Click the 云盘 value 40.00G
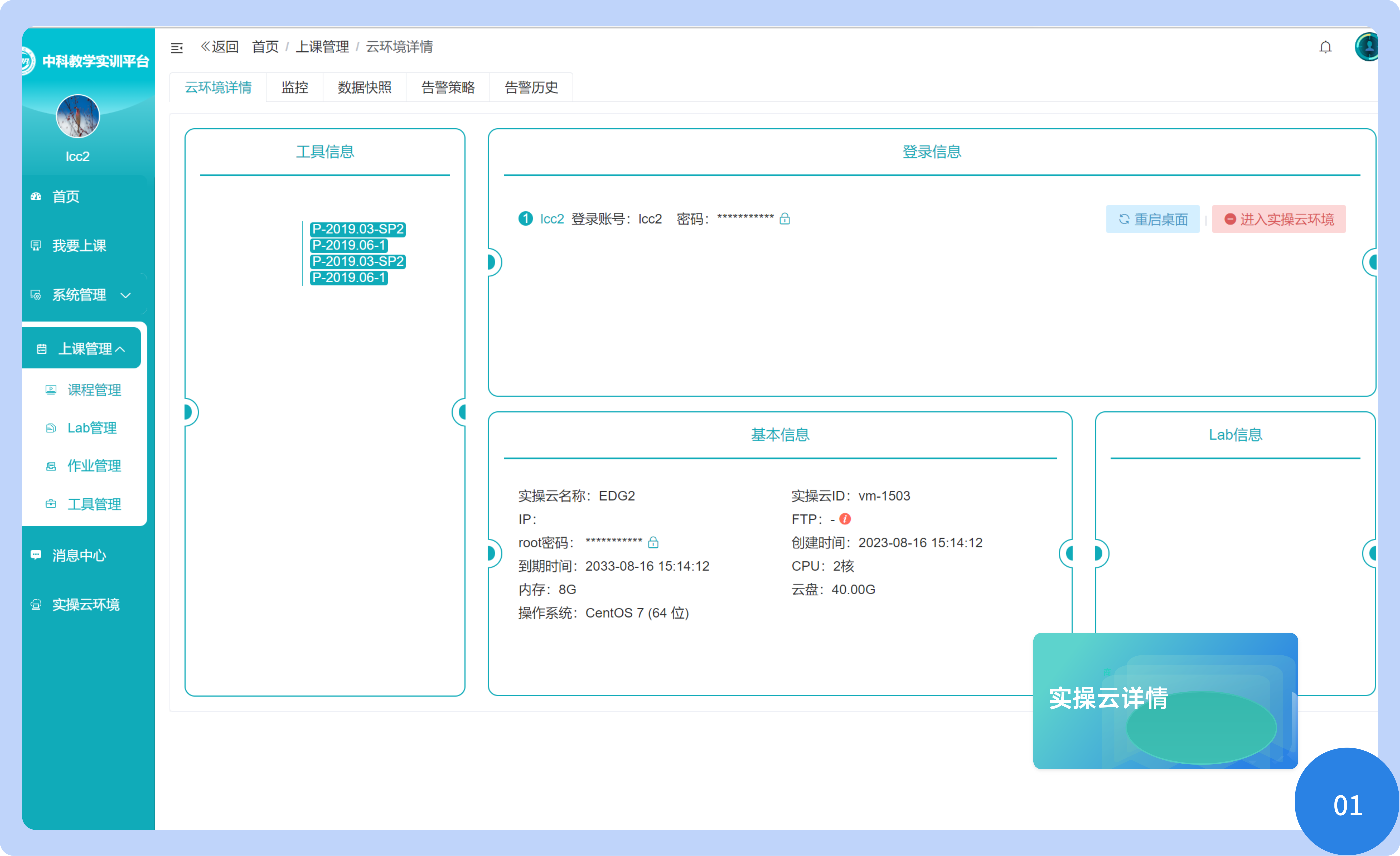Screen dimensions: 1400x856 tap(853, 590)
